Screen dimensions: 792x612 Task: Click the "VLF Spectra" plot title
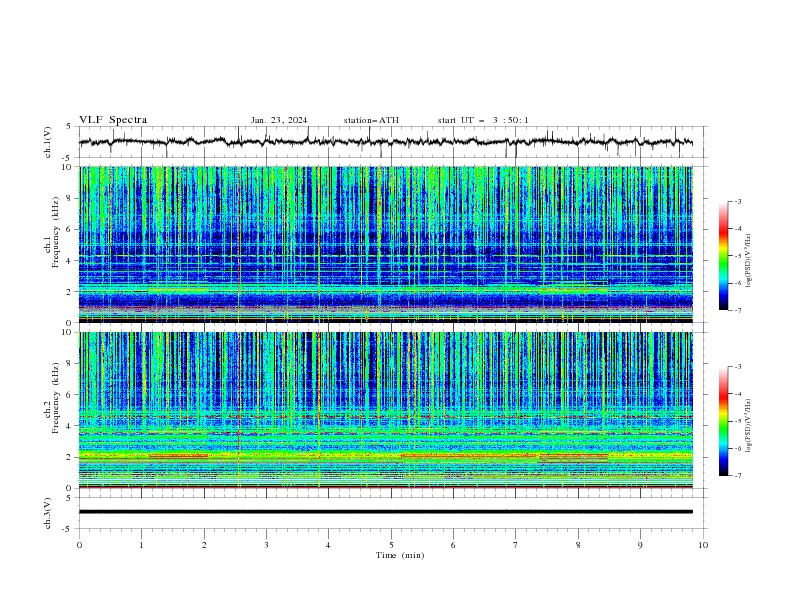coord(113,120)
